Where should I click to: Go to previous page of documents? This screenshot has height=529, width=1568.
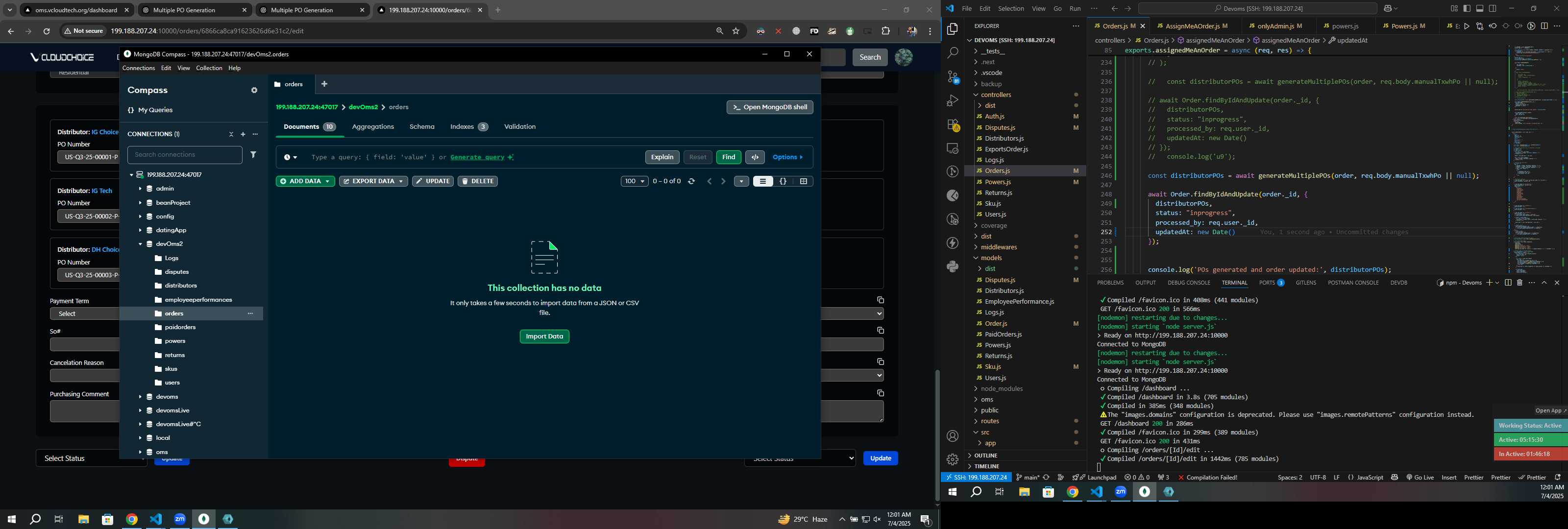(x=709, y=181)
